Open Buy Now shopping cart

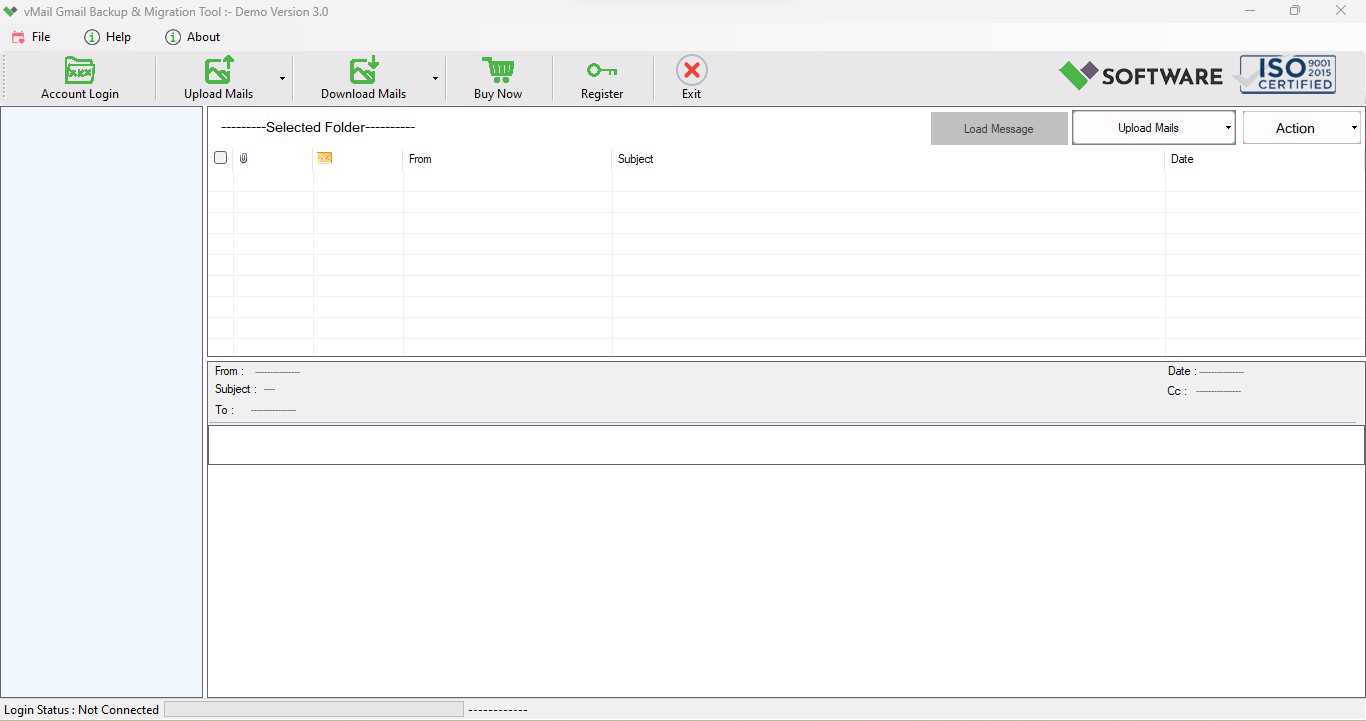pos(498,78)
